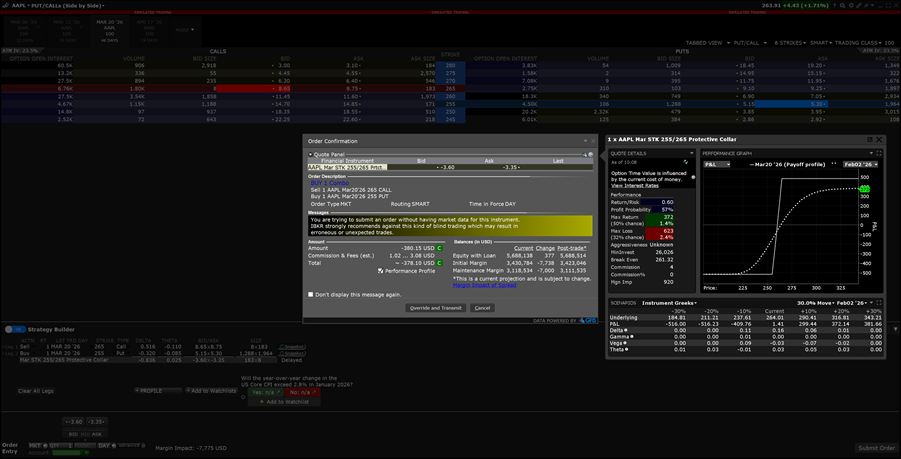
Task: Request Snapshot quote for Leg 1 Sell Call
Action: point(290,347)
